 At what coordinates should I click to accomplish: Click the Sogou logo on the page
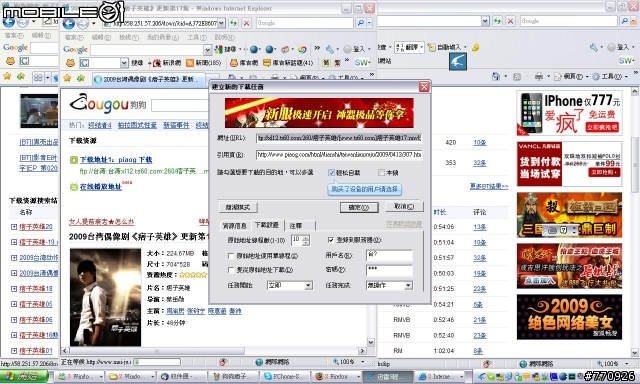pyautogui.click(x=108, y=104)
